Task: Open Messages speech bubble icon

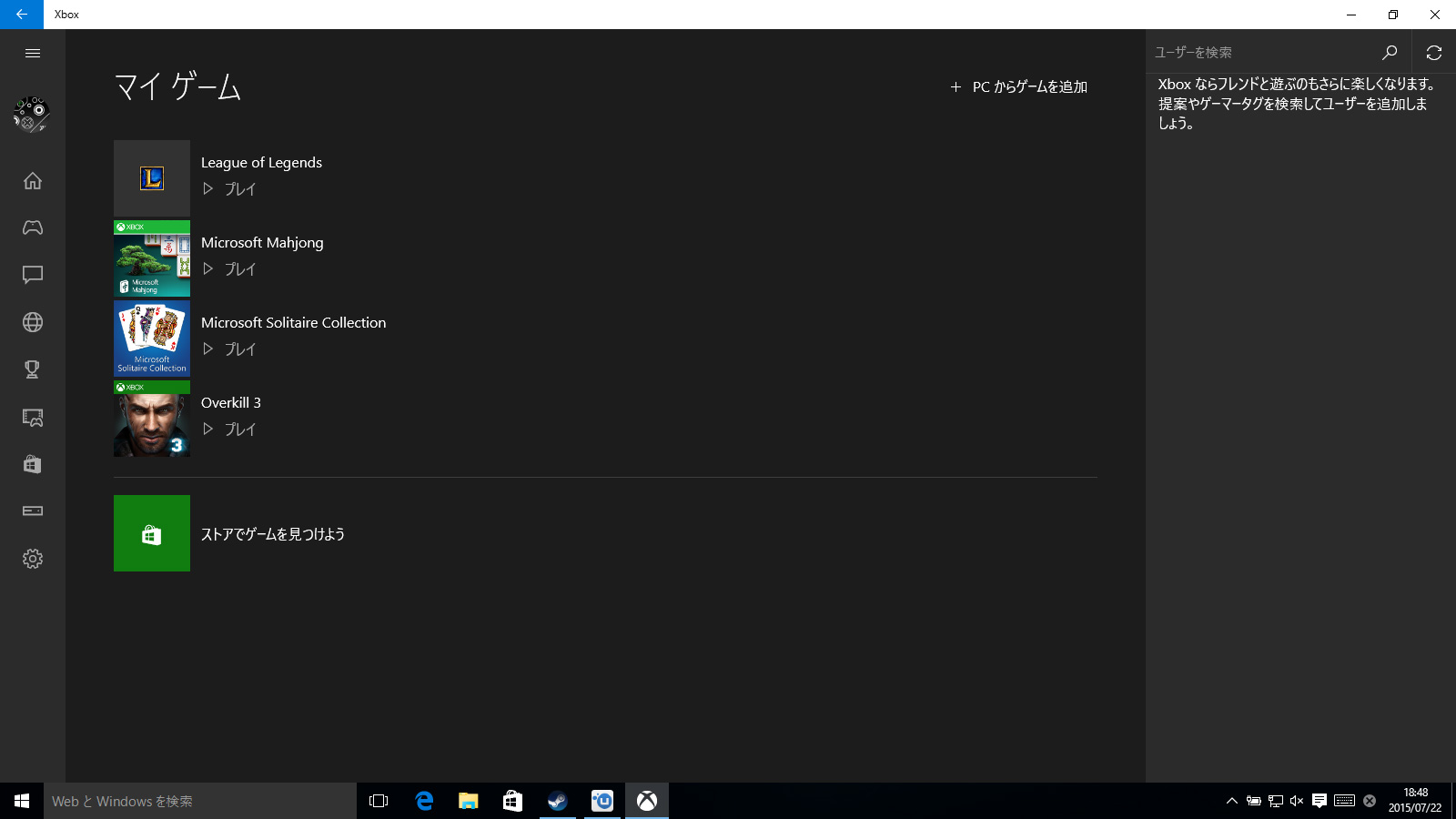Action: pos(33,275)
